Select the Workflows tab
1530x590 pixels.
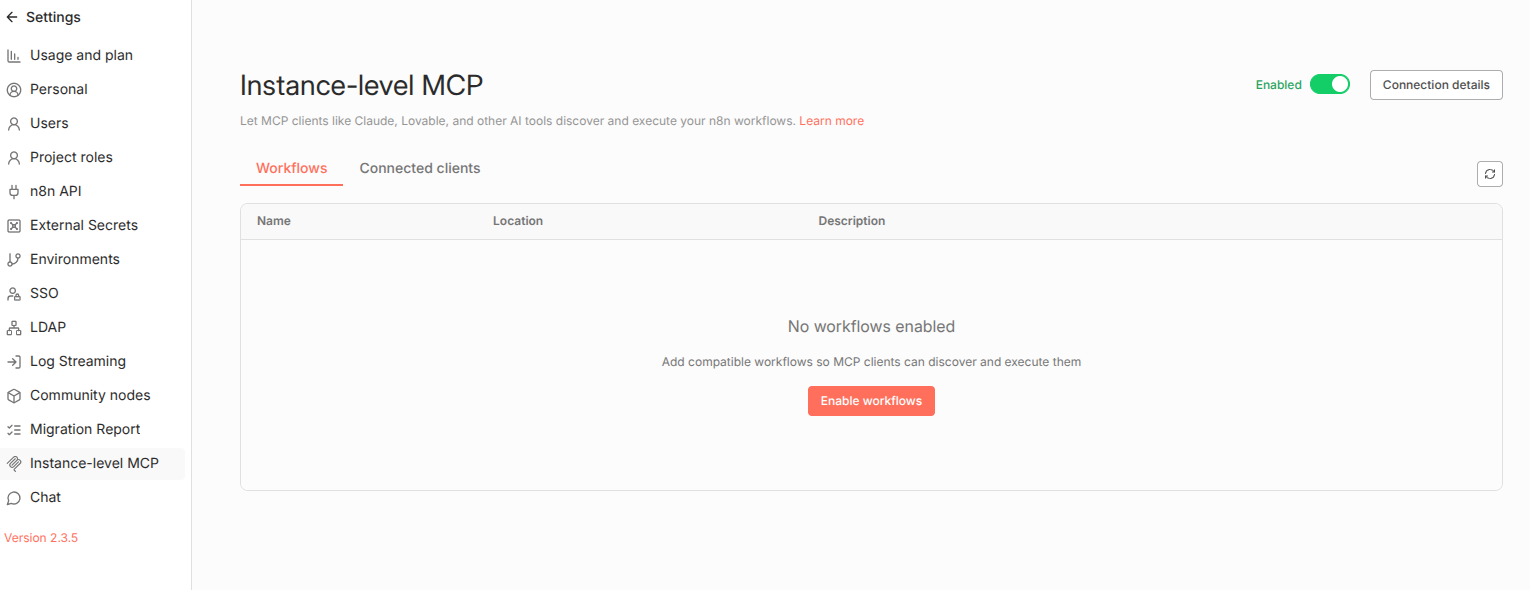pos(291,168)
